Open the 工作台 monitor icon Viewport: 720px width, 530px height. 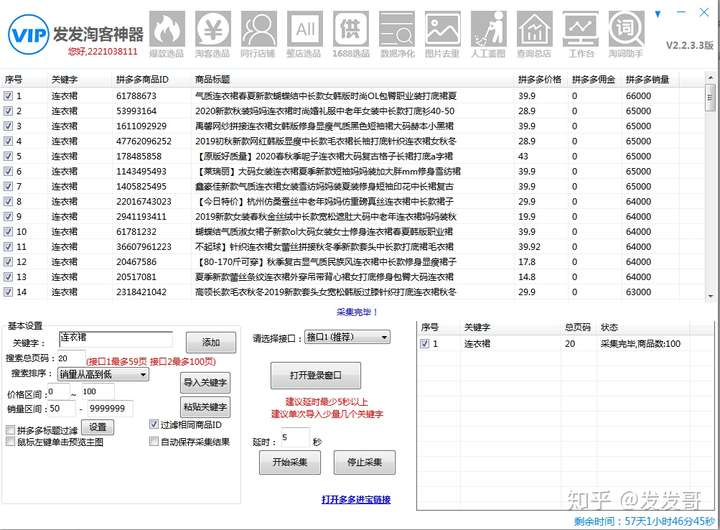[x=580, y=29]
